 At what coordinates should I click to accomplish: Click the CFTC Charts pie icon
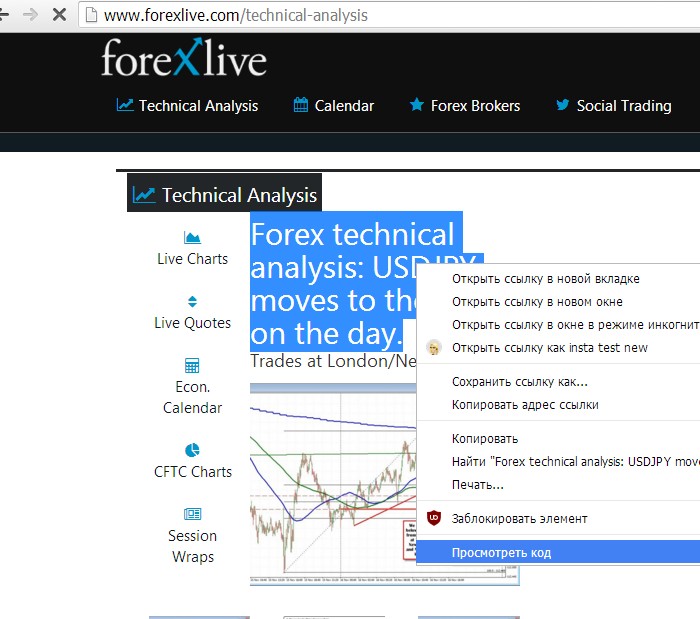(192, 450)
